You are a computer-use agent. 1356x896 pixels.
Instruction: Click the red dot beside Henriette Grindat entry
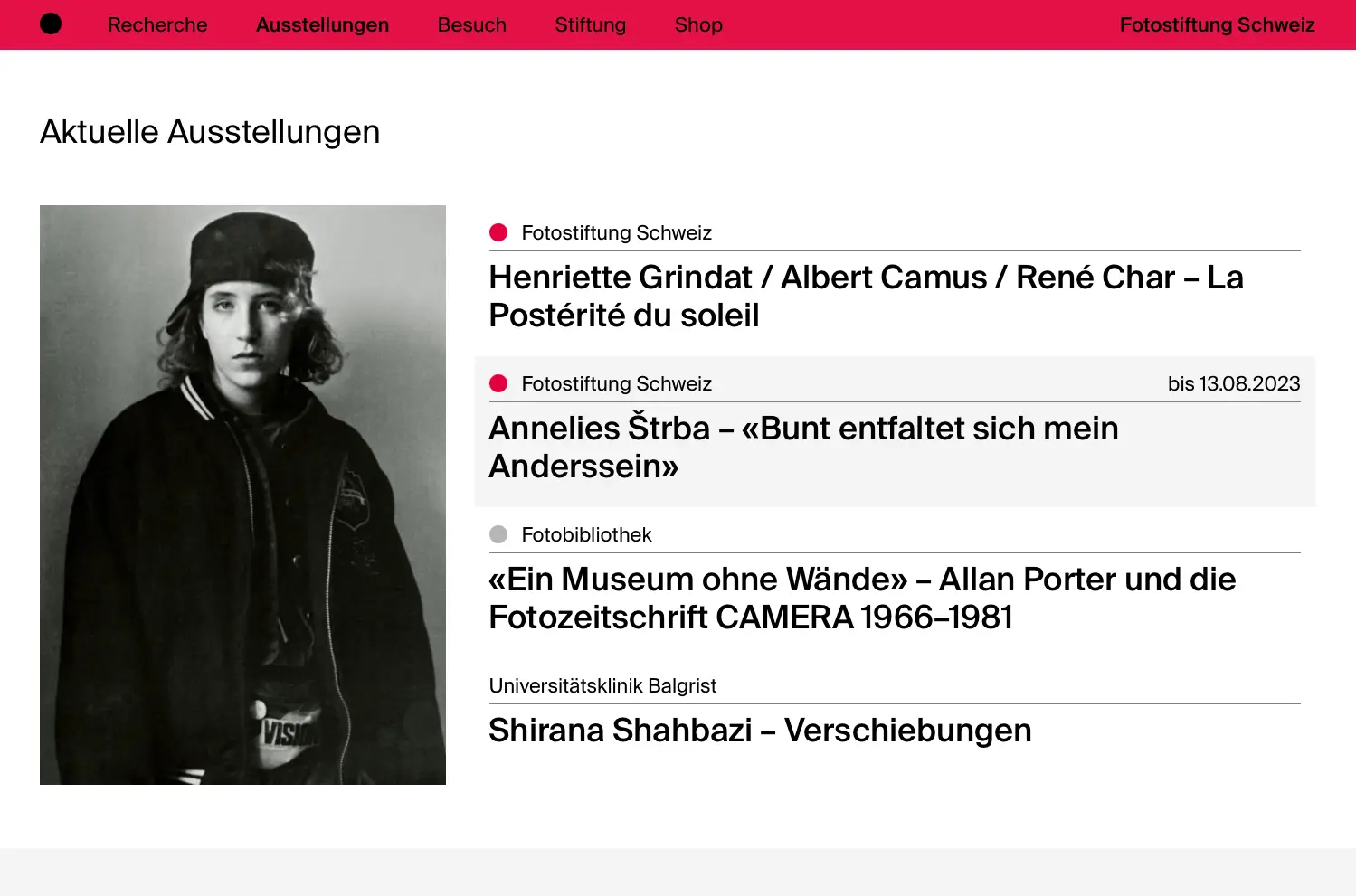498,232
